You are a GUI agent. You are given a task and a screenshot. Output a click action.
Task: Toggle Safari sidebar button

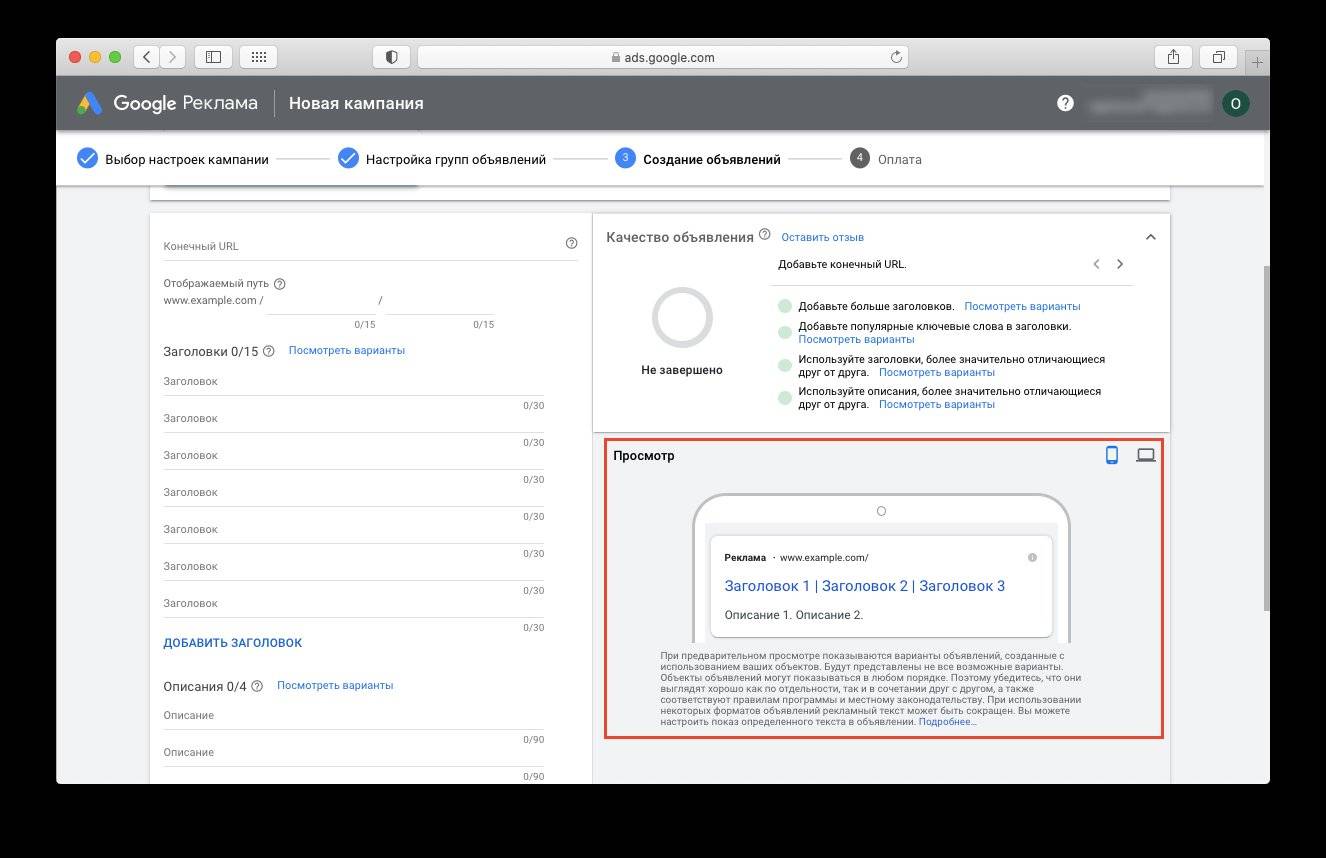point(213,57)
